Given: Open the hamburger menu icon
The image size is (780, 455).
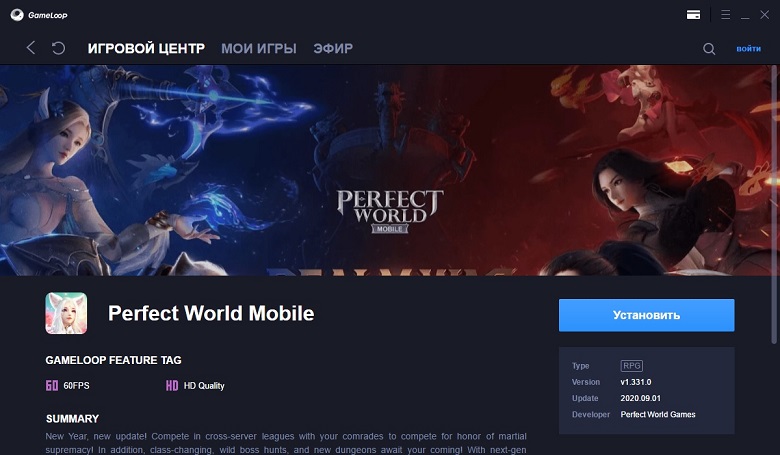Looking at the screenshot, I should coord(726,15).
